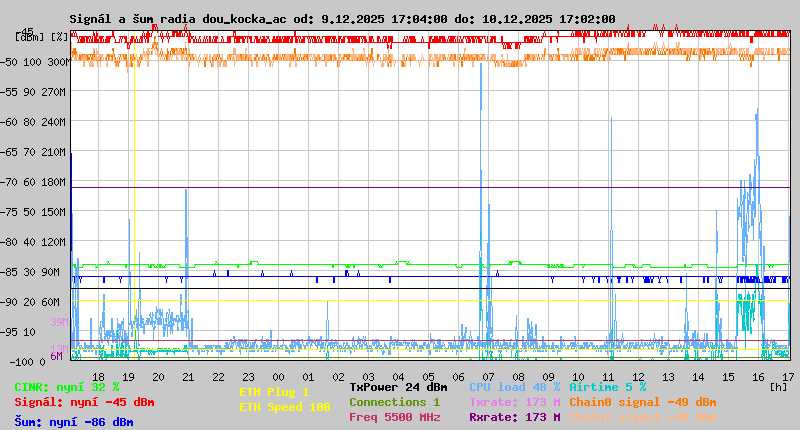Select the 'CINR: nyní 32 %' legend entry
800x430 pixels.
coord(67,388)
